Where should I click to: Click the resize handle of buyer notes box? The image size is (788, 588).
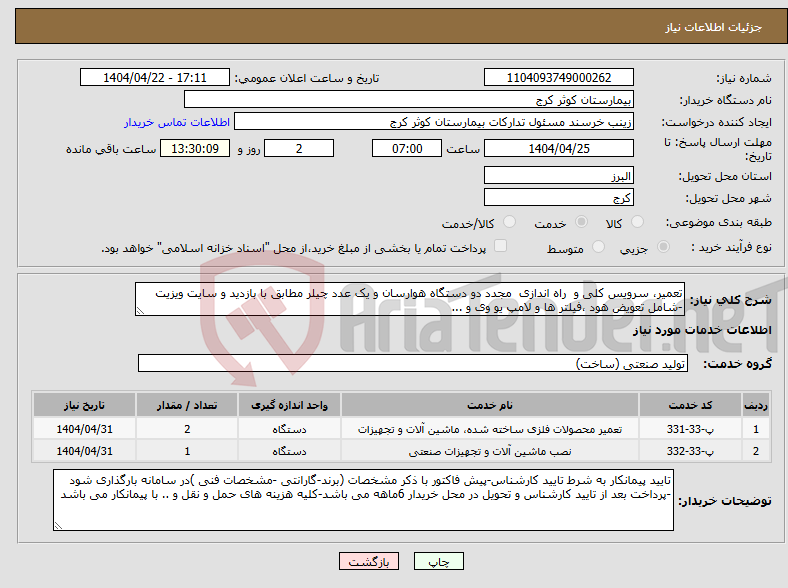pyautogui.click(x=58, y=526)
